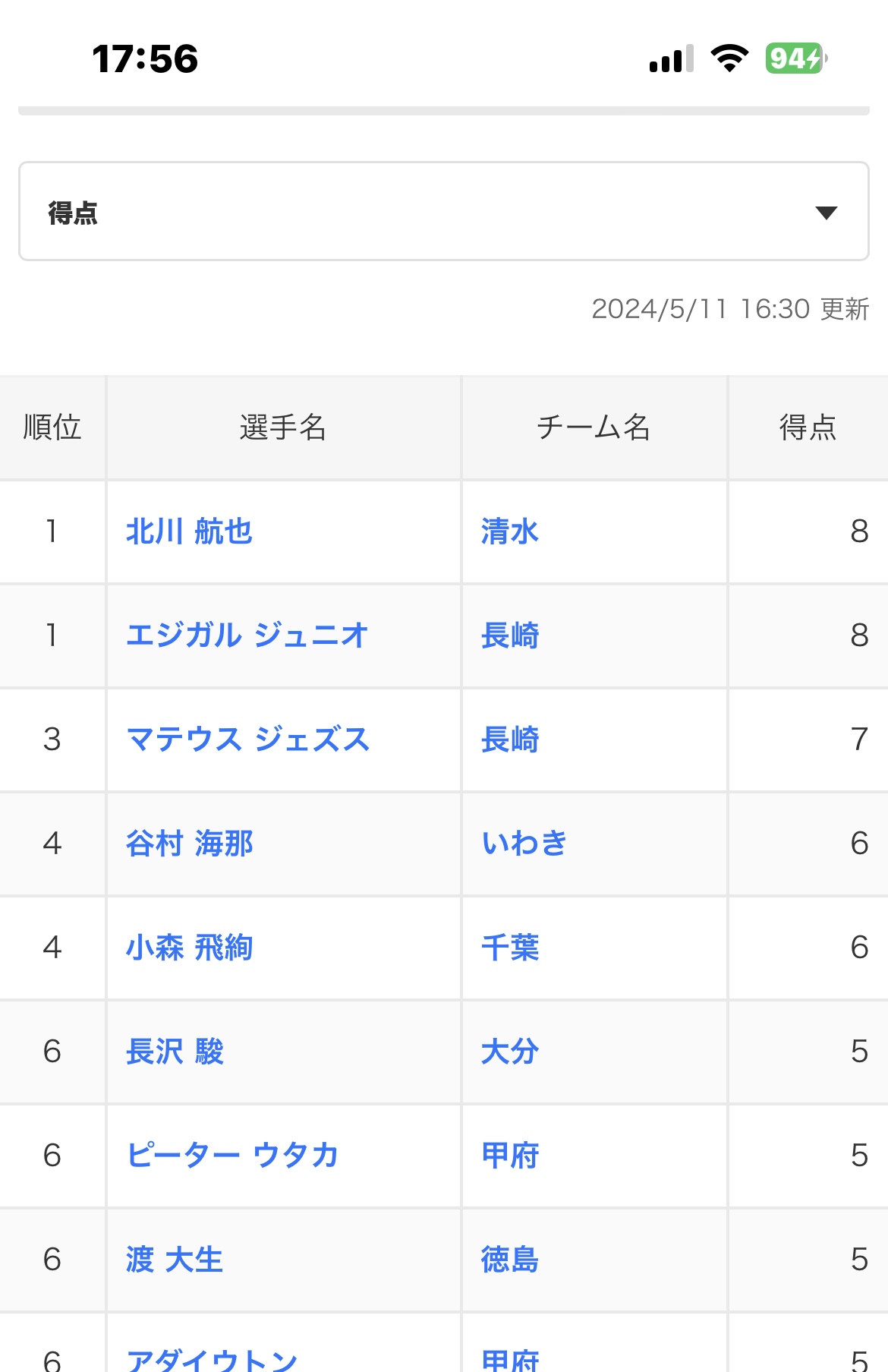Open player エジガル ジュニオ profile
This screenshot has height=1372, width=888.
247,636
